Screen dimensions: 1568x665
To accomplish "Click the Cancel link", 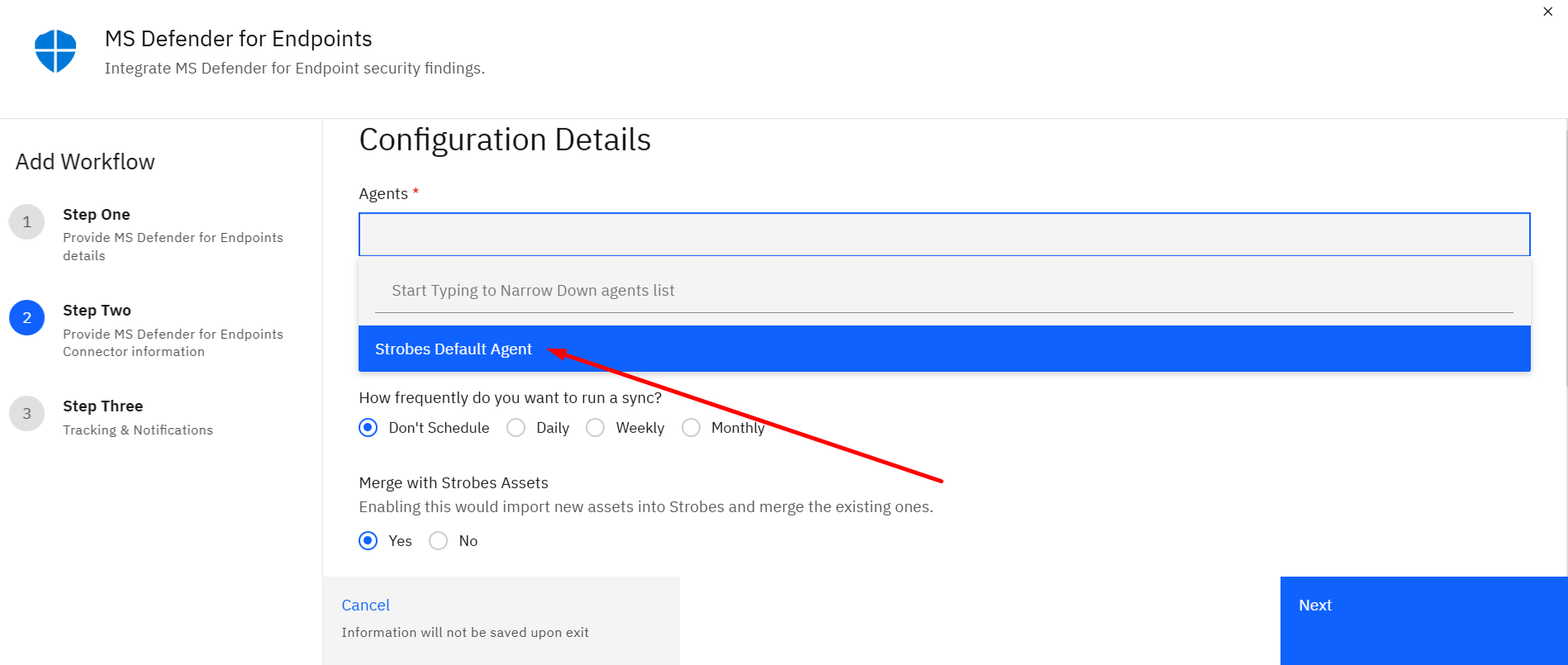I will [365, 605].
